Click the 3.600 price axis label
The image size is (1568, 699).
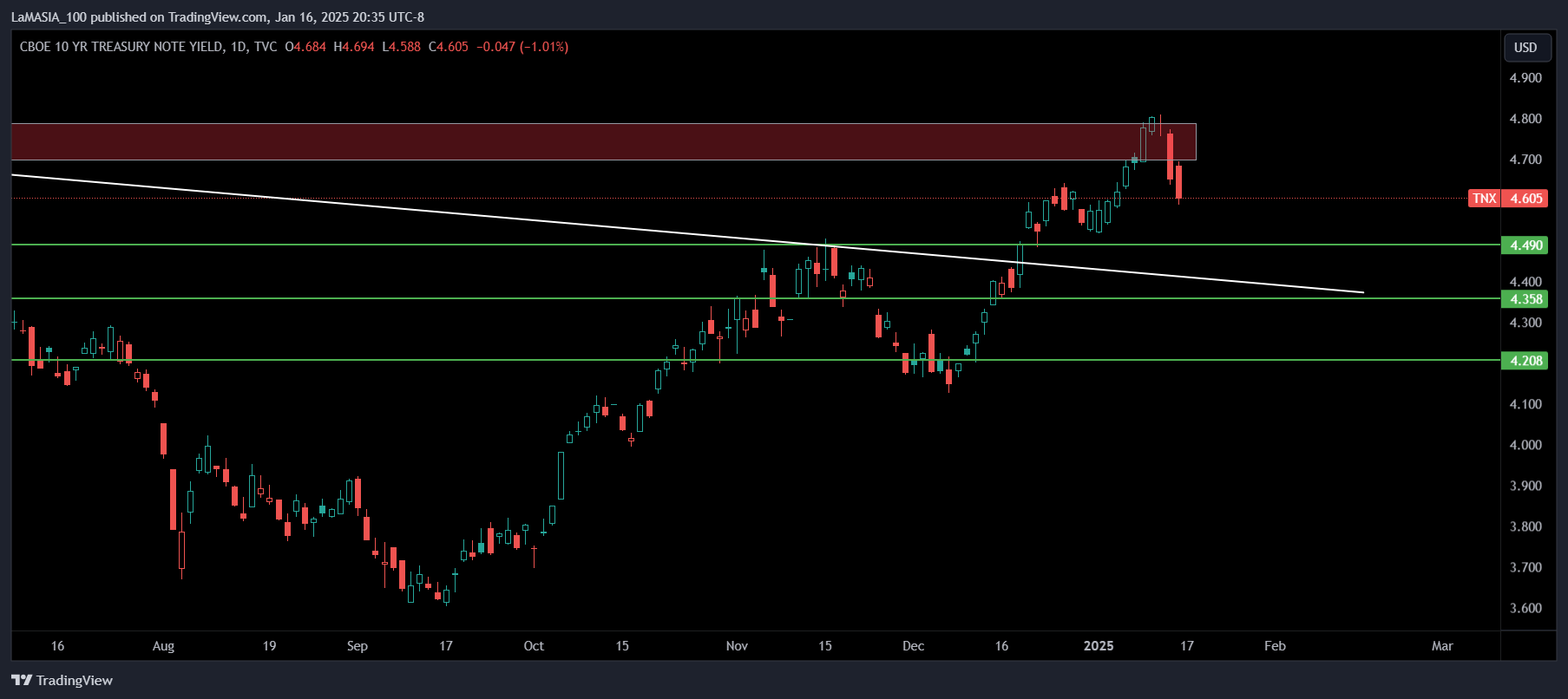1525,608
